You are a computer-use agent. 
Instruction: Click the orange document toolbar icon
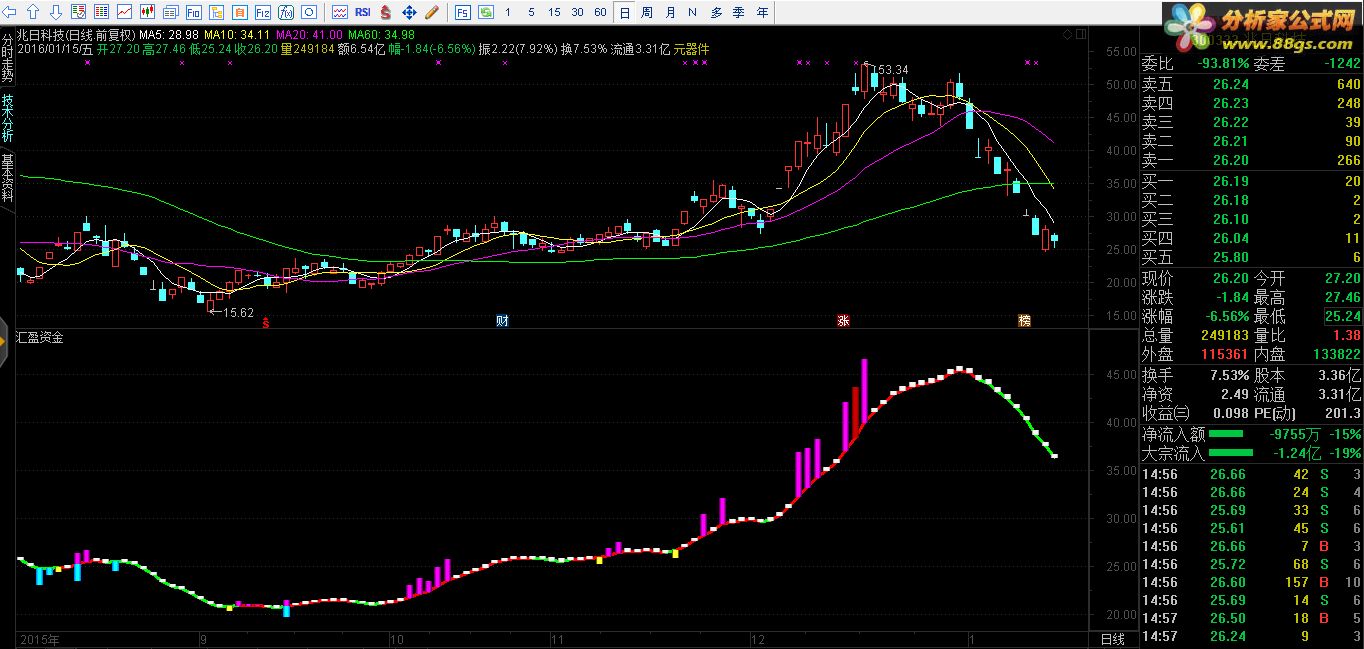click(x=240, y=12)
